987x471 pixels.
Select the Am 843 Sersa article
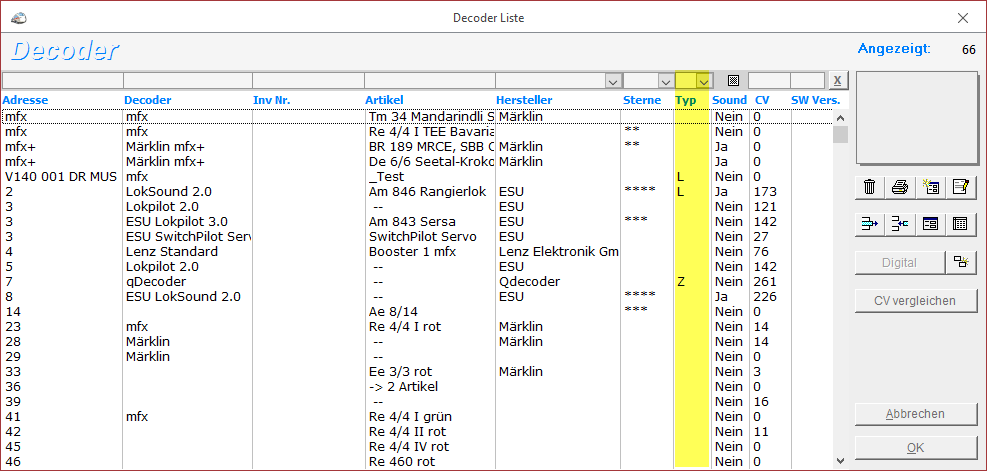pos(412,222)
